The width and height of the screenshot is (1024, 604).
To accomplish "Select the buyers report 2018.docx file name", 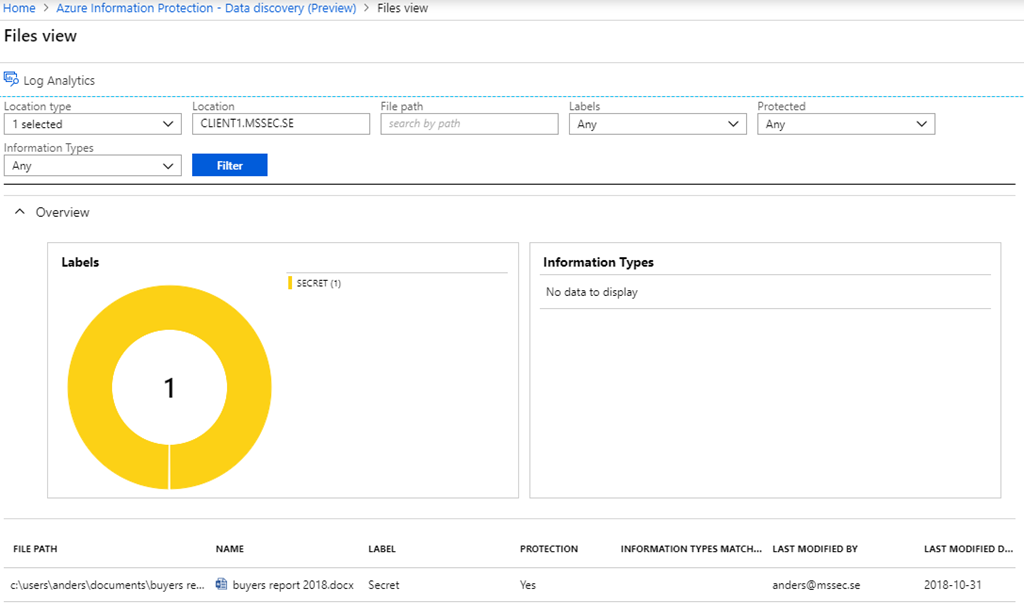I will 293,584.
